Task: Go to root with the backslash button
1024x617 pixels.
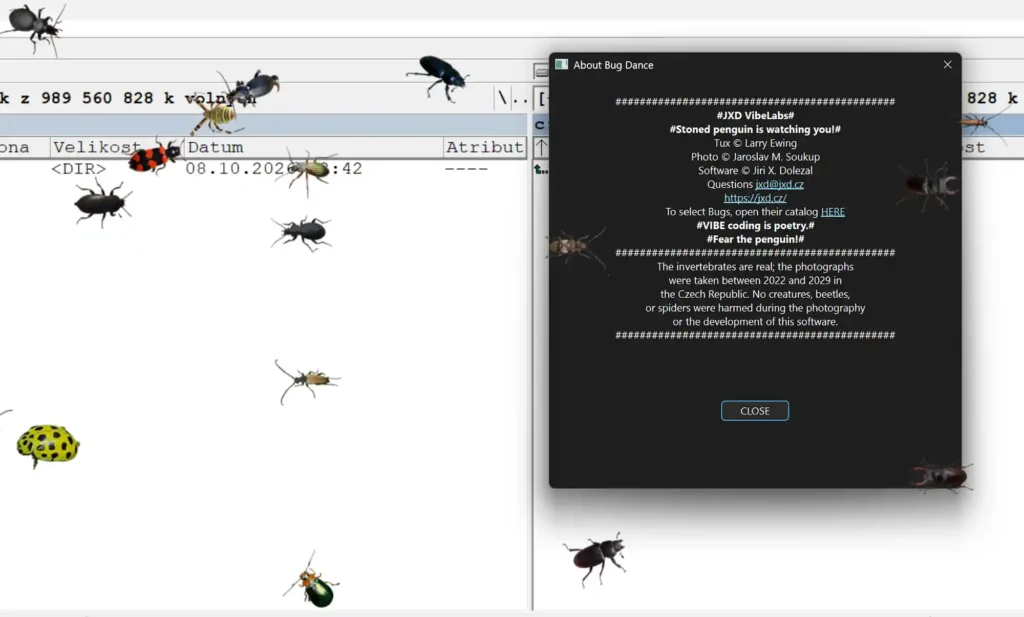Action: [502, 98]
